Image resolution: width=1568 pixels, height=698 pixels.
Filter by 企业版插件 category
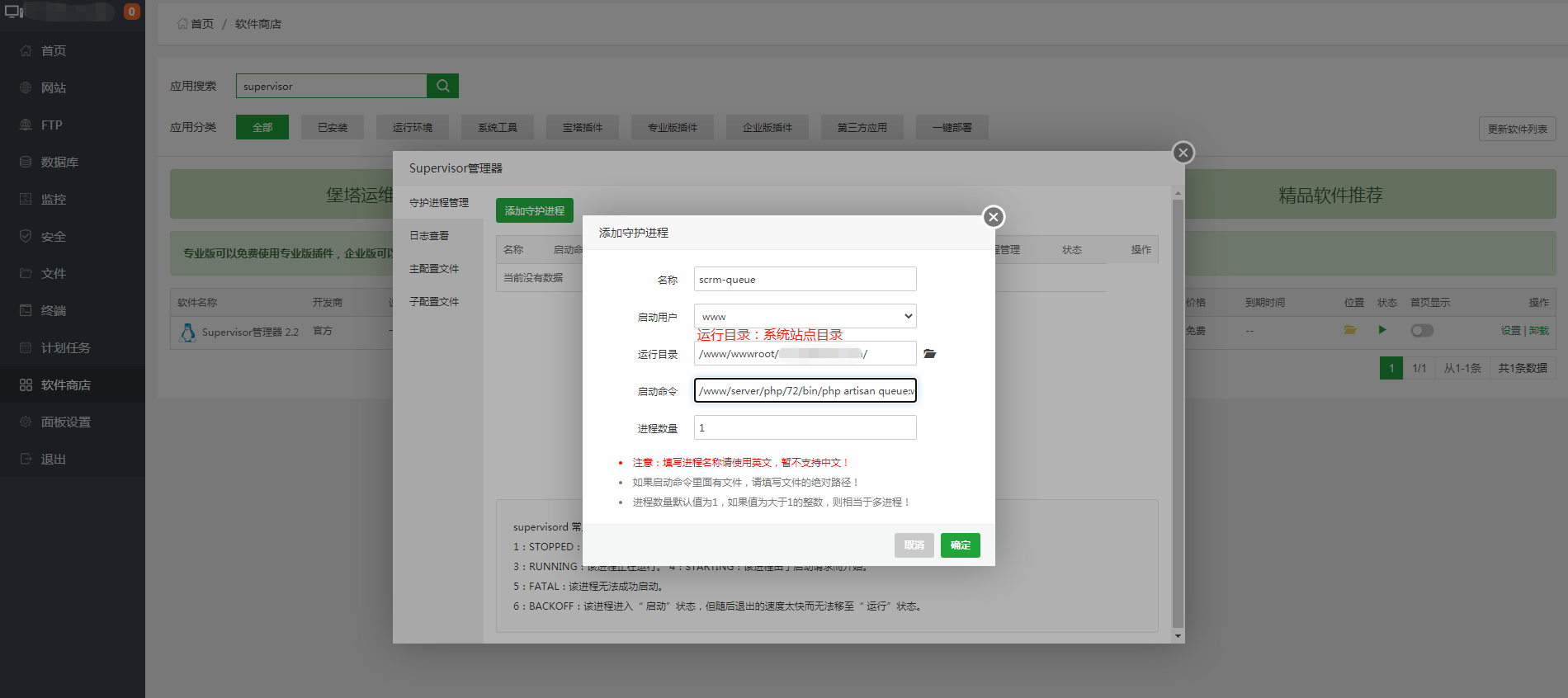pos(767,127)
